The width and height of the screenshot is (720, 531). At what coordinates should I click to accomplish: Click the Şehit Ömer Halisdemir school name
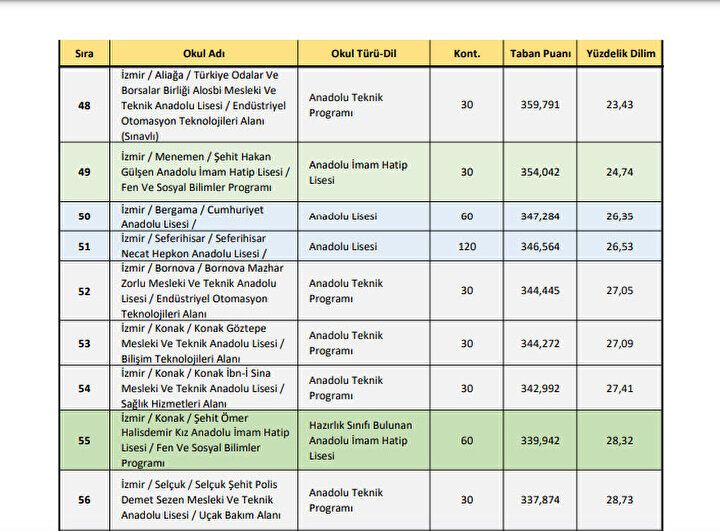(x=205, y=441)
